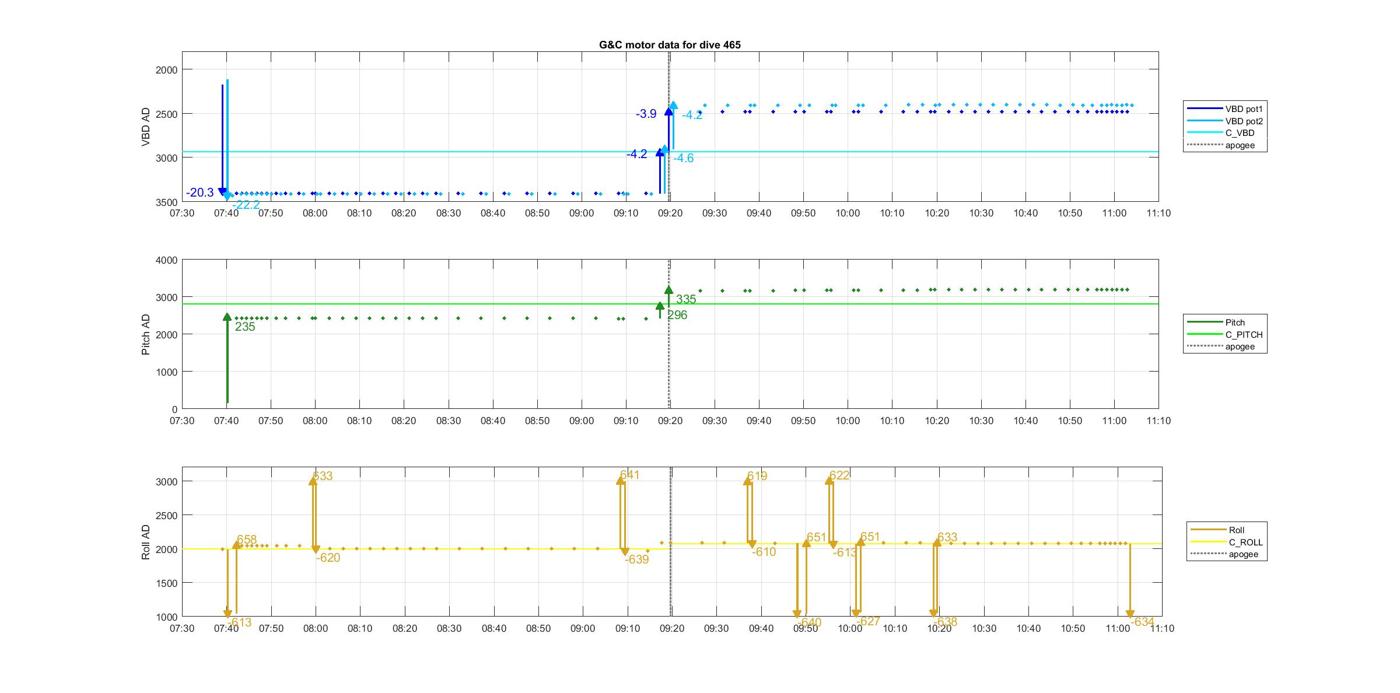Click the 296 label on Pitch plot
1400x693 pixels.
coord(677,315)
